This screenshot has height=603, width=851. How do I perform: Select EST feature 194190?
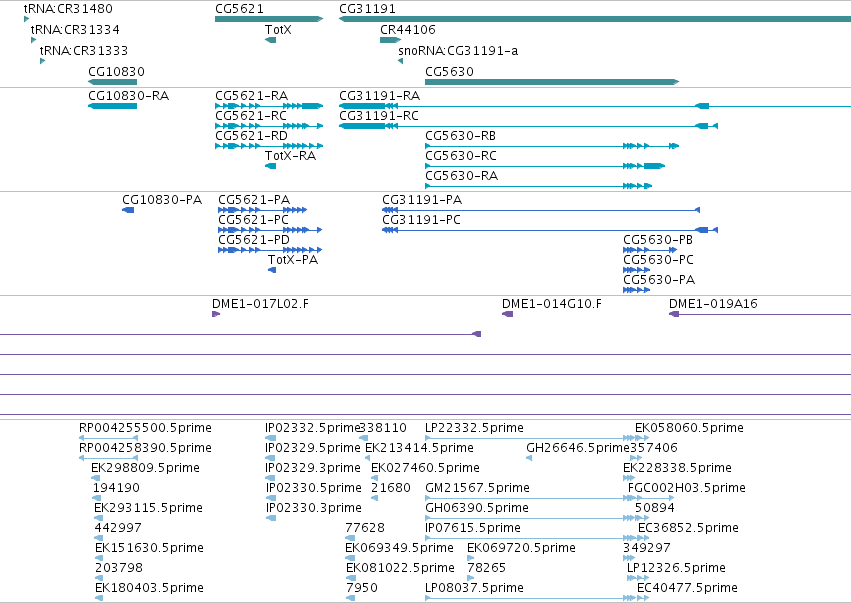98,499
